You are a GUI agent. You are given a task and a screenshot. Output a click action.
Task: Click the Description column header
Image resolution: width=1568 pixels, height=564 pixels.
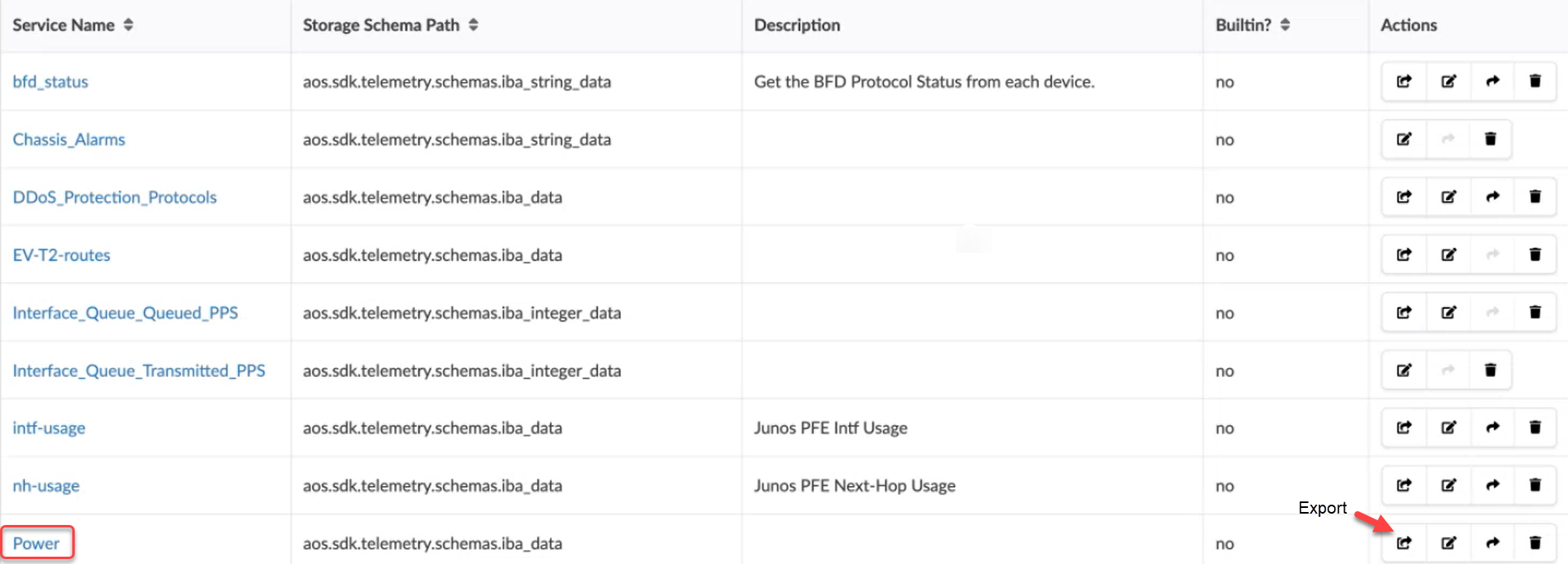pyautogui.click(x=797, y=25)
